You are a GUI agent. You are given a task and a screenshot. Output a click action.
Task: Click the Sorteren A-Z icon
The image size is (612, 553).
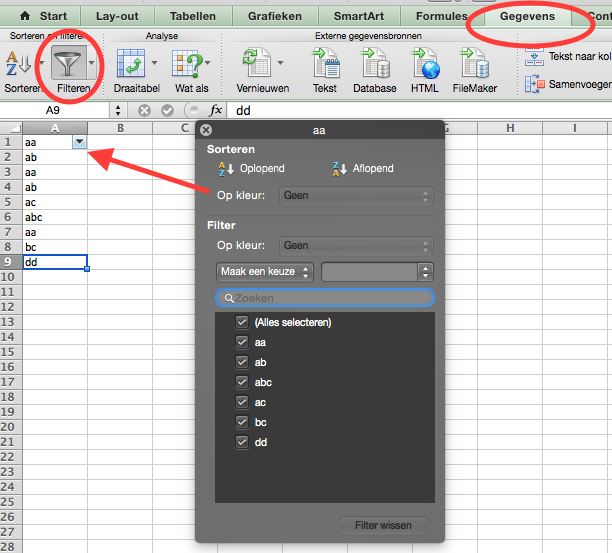pos(18,63)
